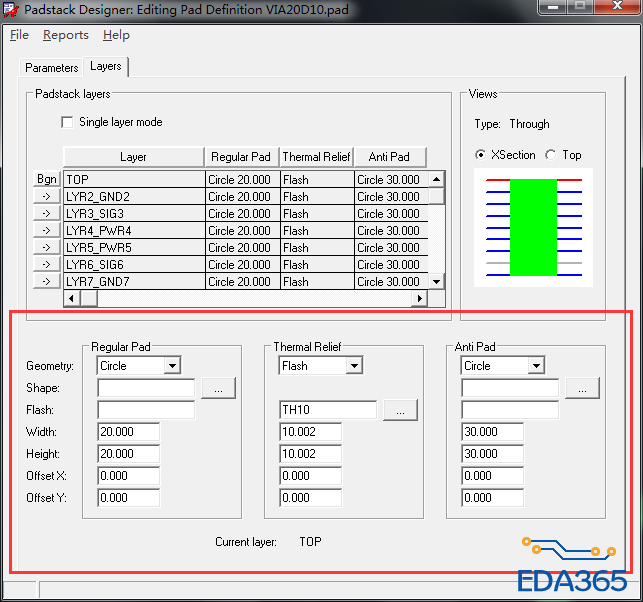Click the Thermal Relief Width field
Viewport: 643px width, 602px height.
pyautogui.click(x=311, y=432)
